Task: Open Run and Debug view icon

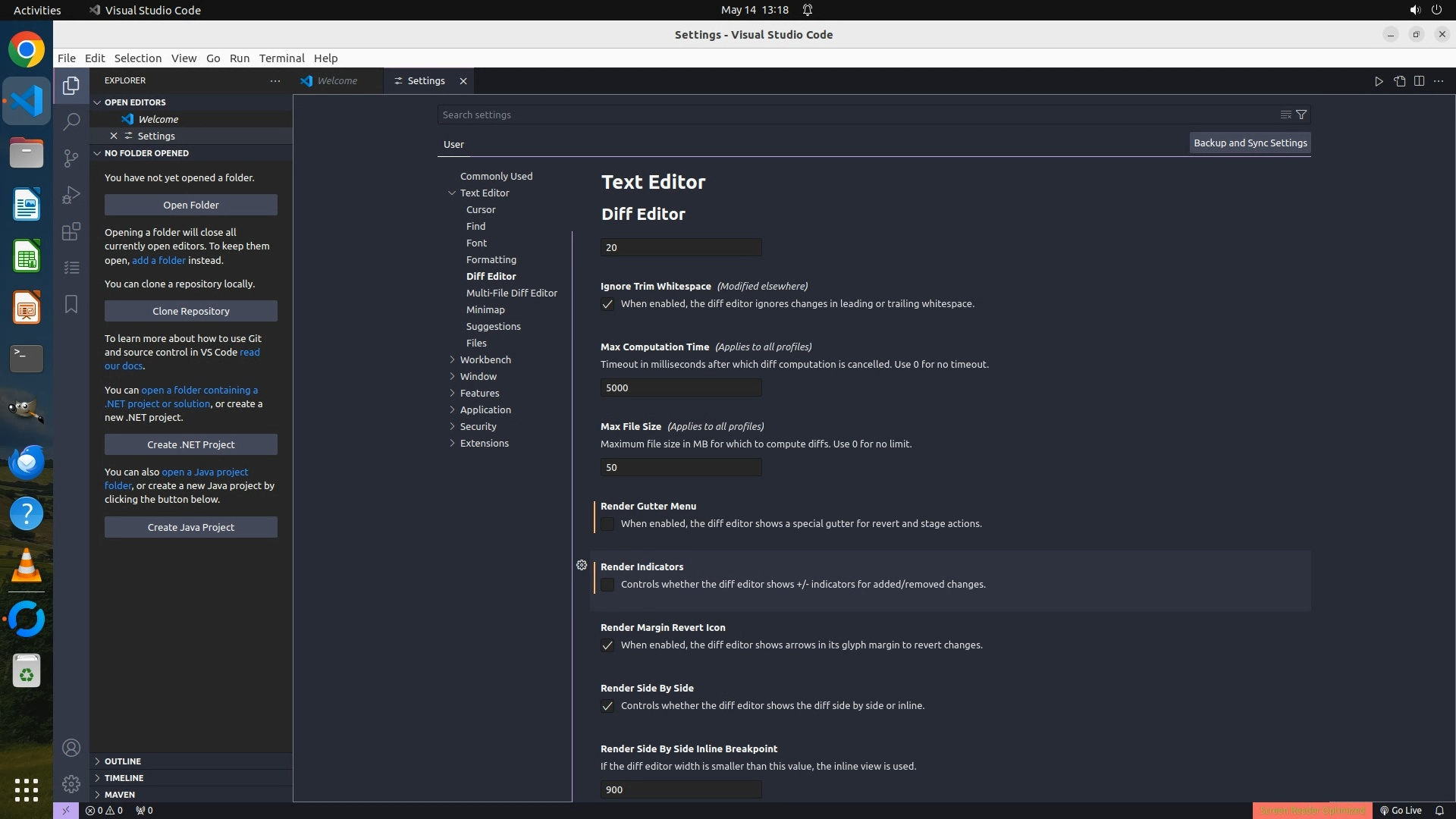Action: coord(71,195)
